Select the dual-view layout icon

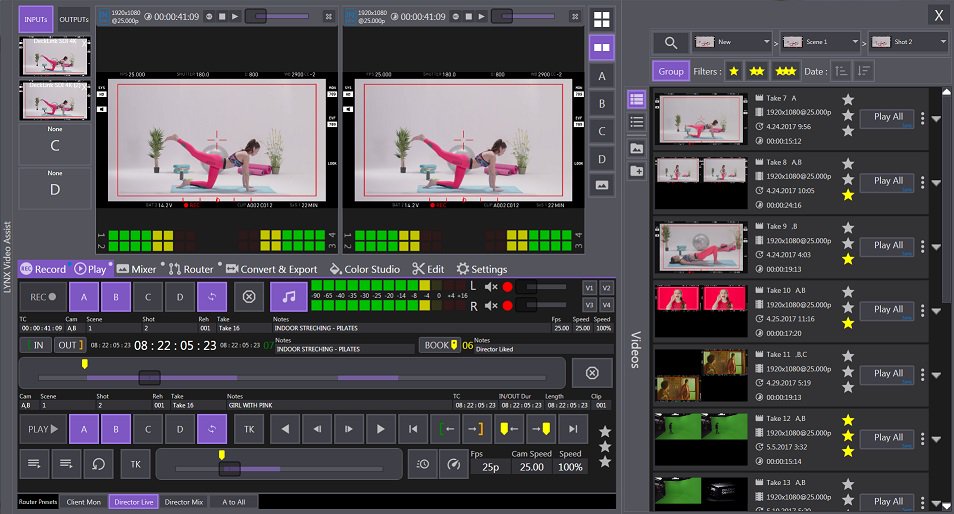click(x=602, y=47)
